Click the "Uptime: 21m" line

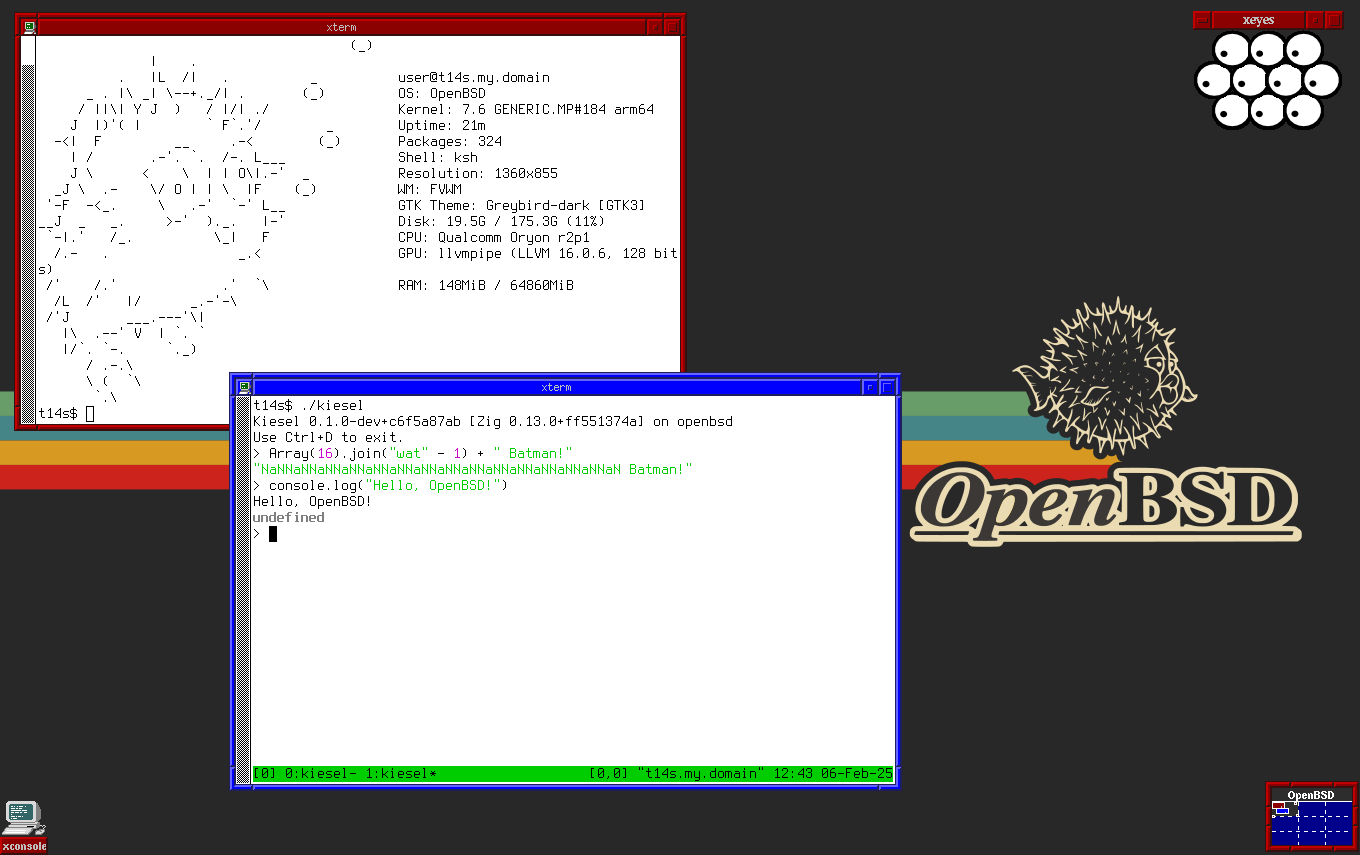[442, 125]
